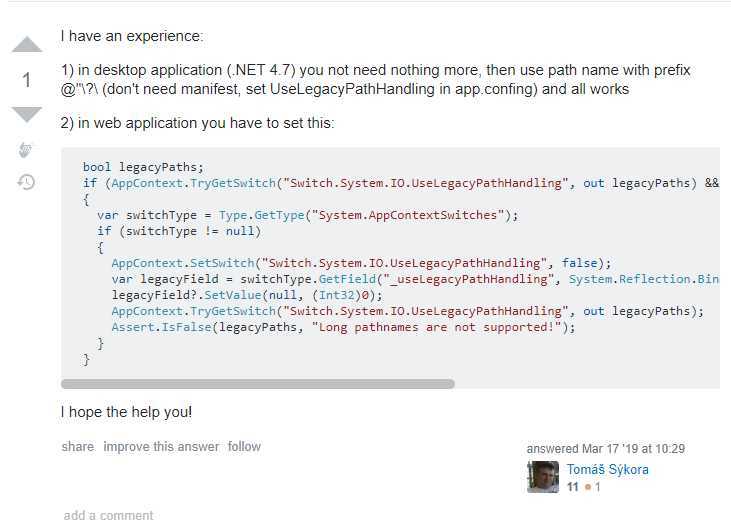731x531 pixels.
Task: Click the share link under the answer
Action: coord(77,447)
